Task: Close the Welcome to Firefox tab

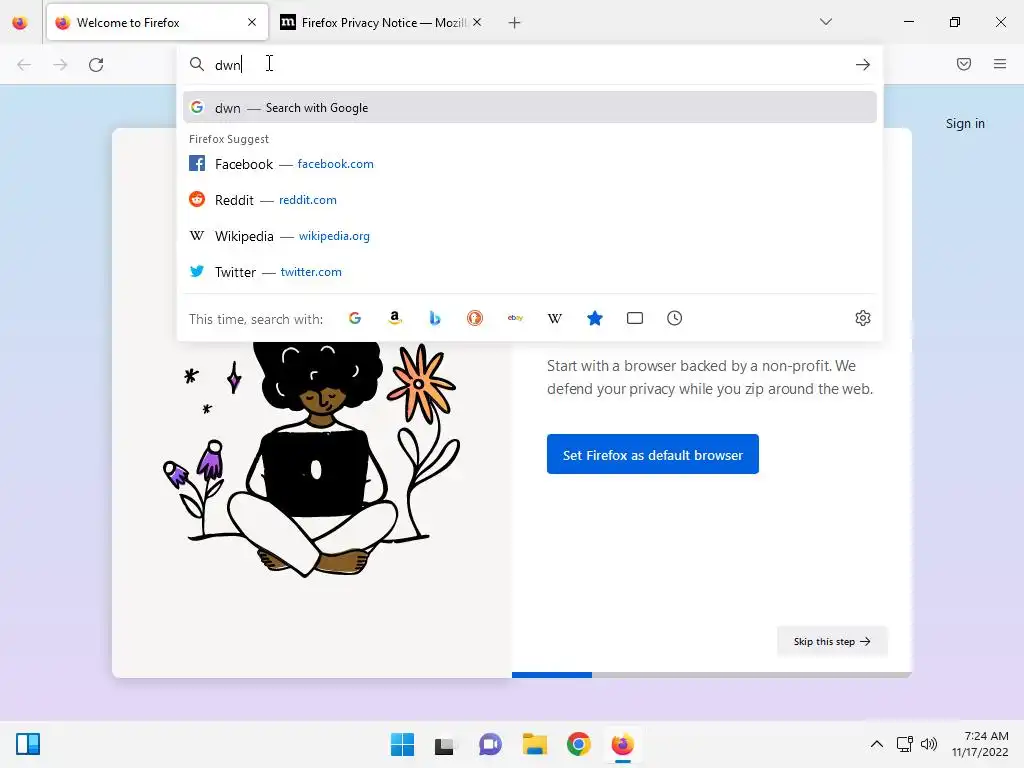Action: click(252, 22)
